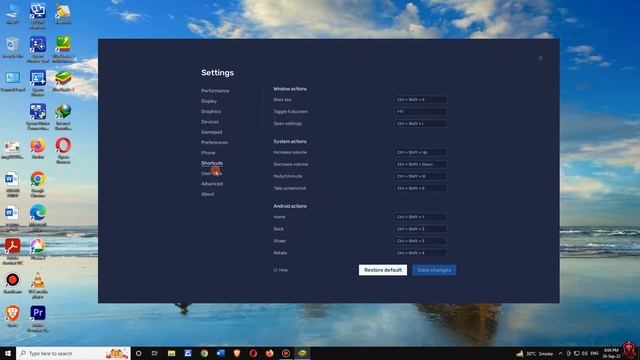Click the 'System actions' heading
Image resolution: width=640 pixels, height=360 pixels.
click(290, 141)
